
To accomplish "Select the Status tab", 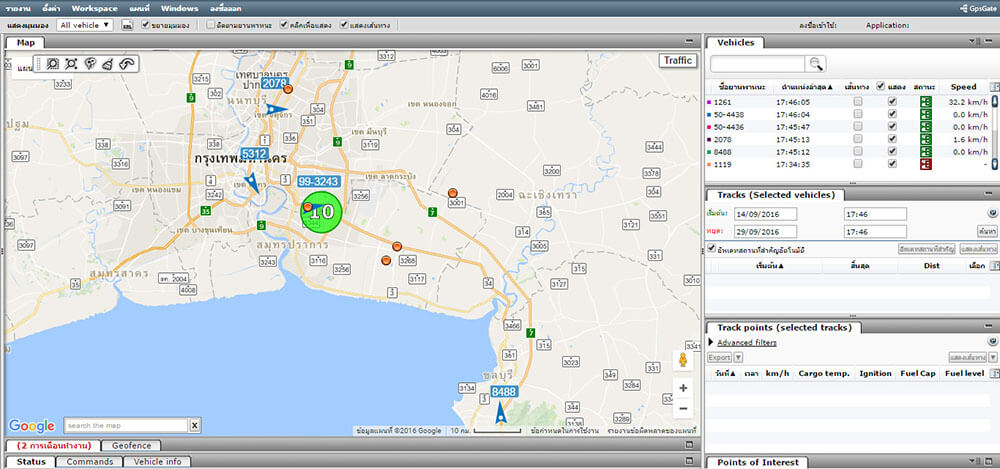I will click(31, 461).
